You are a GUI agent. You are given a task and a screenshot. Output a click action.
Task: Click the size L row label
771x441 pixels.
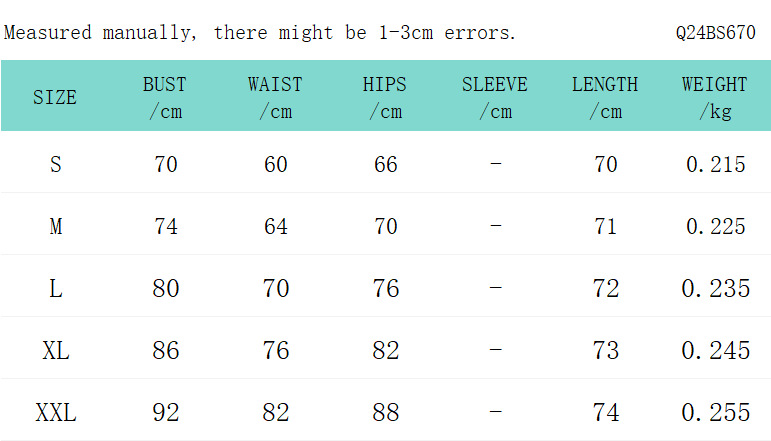(x=55, y=288)
